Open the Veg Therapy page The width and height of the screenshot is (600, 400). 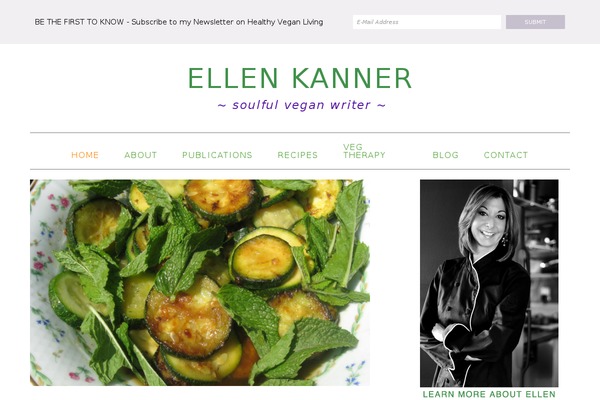click(x=364, y=151)
